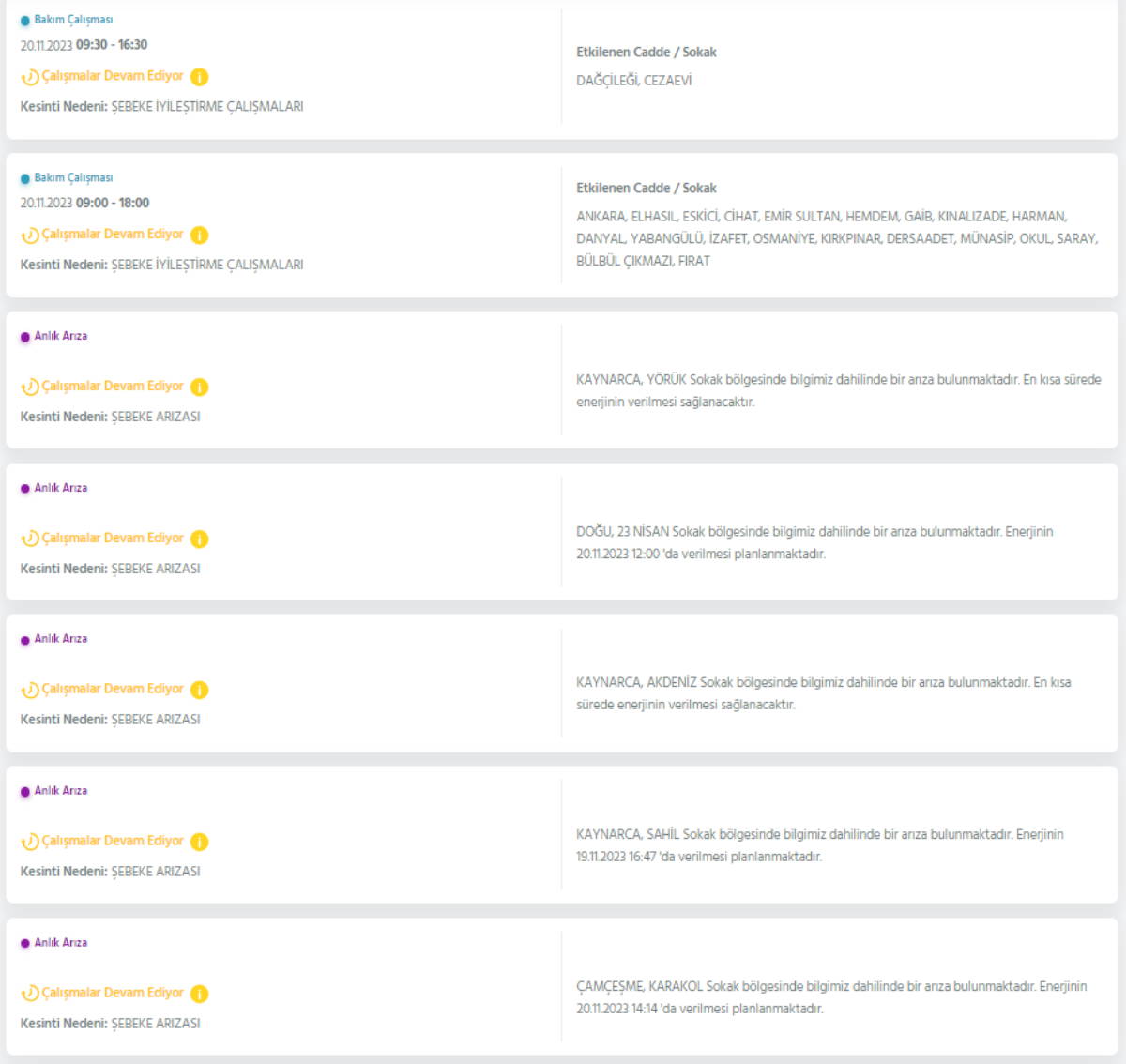Click the ÇAMÇEŞME, KARAKOL outage description text
The image size is (1126, 1064).
tap(831, 997)
